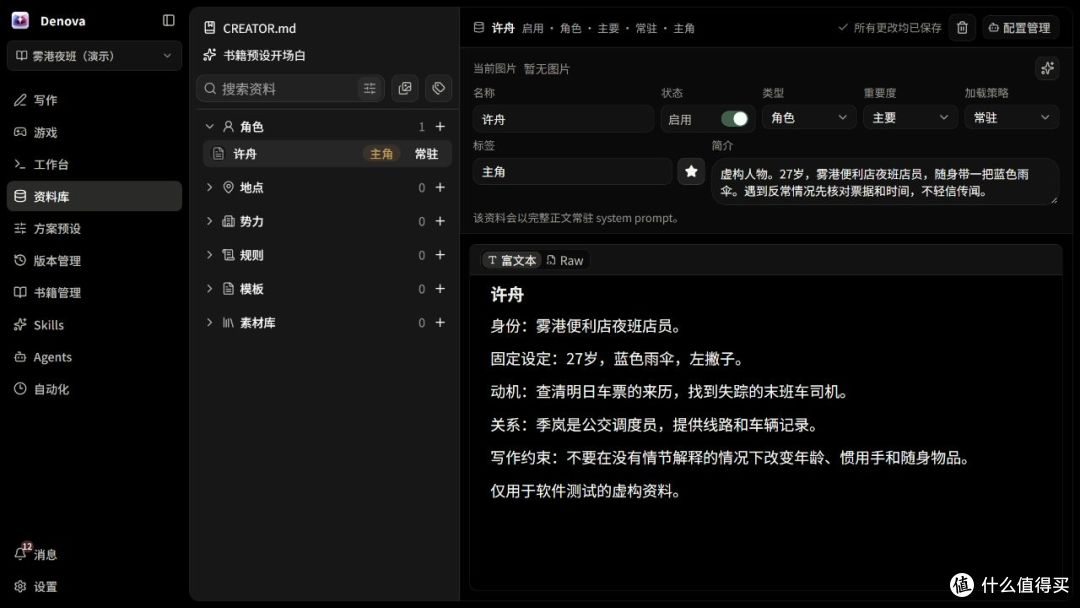
Task: Open 版本管理 in the sidebar
Action: pos(94,260)
